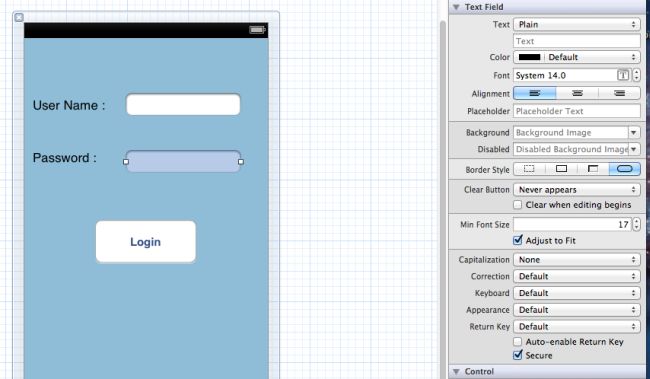Enable Auto-enable Return Key checkbox
Image resolution: width=650 pixels, height=379 pixels.
[x=517, y=342]
